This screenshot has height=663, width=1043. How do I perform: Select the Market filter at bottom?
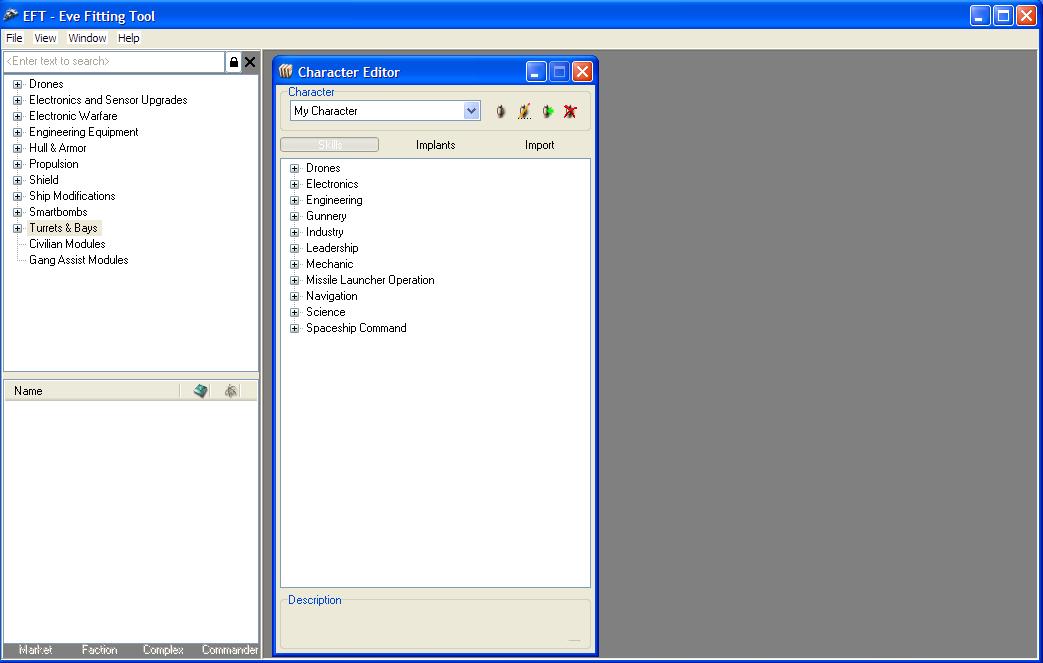click(35, 650)
